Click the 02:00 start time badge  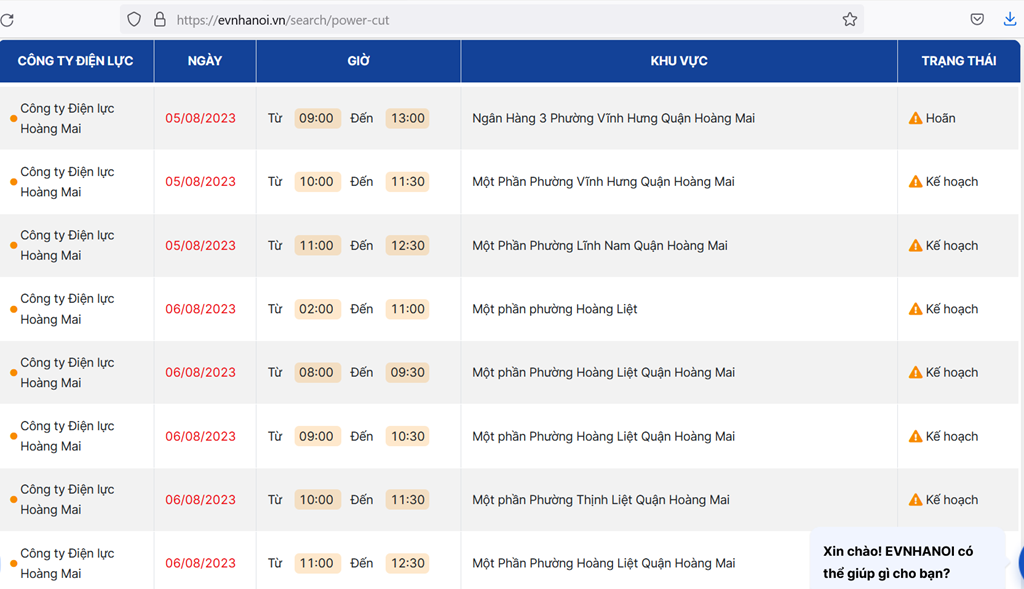(317, 309)
